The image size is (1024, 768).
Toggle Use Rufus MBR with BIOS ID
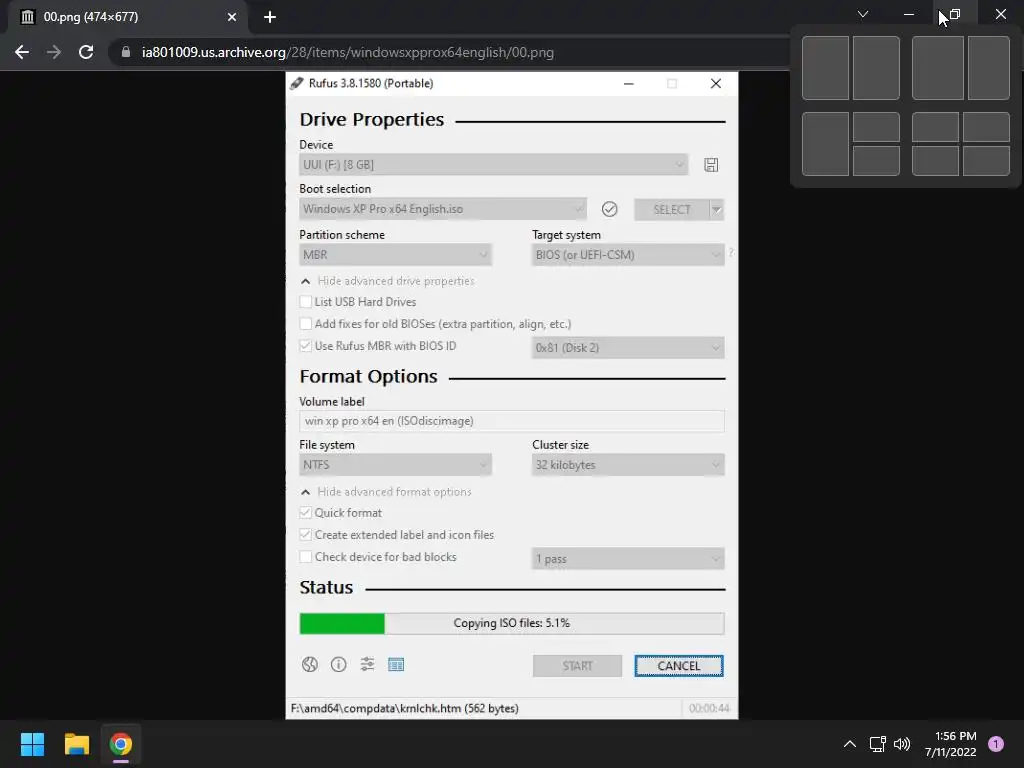click(306, 345)
